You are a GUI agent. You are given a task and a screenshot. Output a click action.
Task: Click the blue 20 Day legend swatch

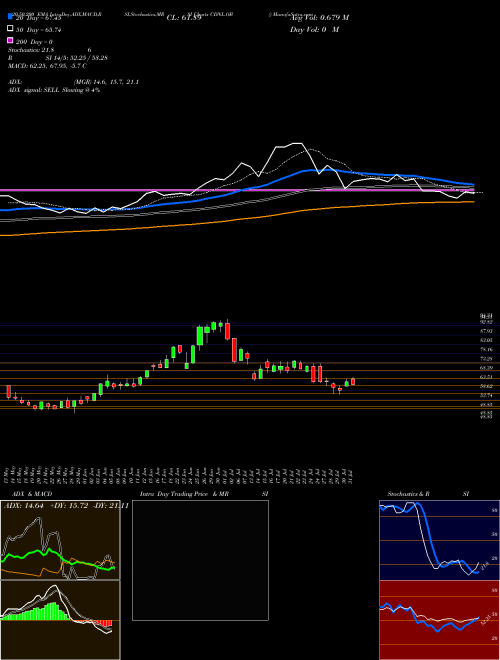pos(10,16)
